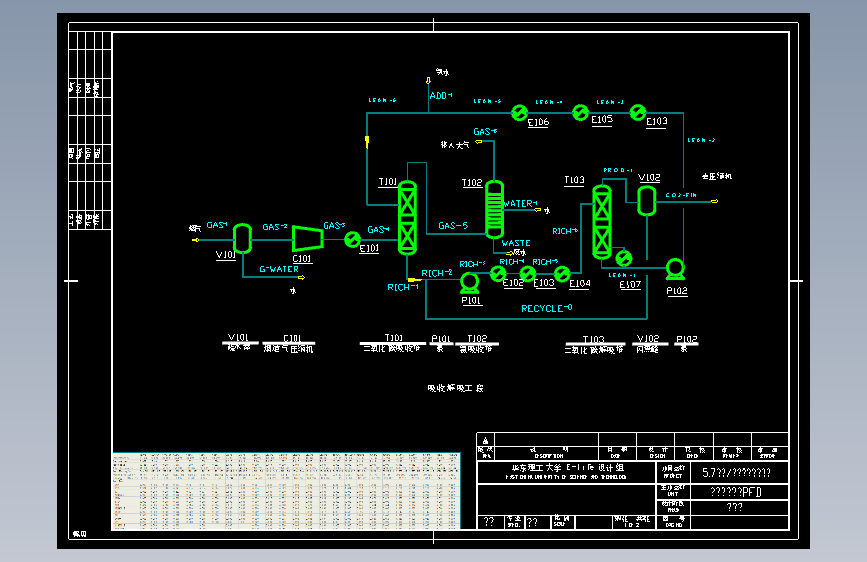867x562 pixels.
Task: Select the PROD-1 stream label
Action: click(x=618, y=170)
